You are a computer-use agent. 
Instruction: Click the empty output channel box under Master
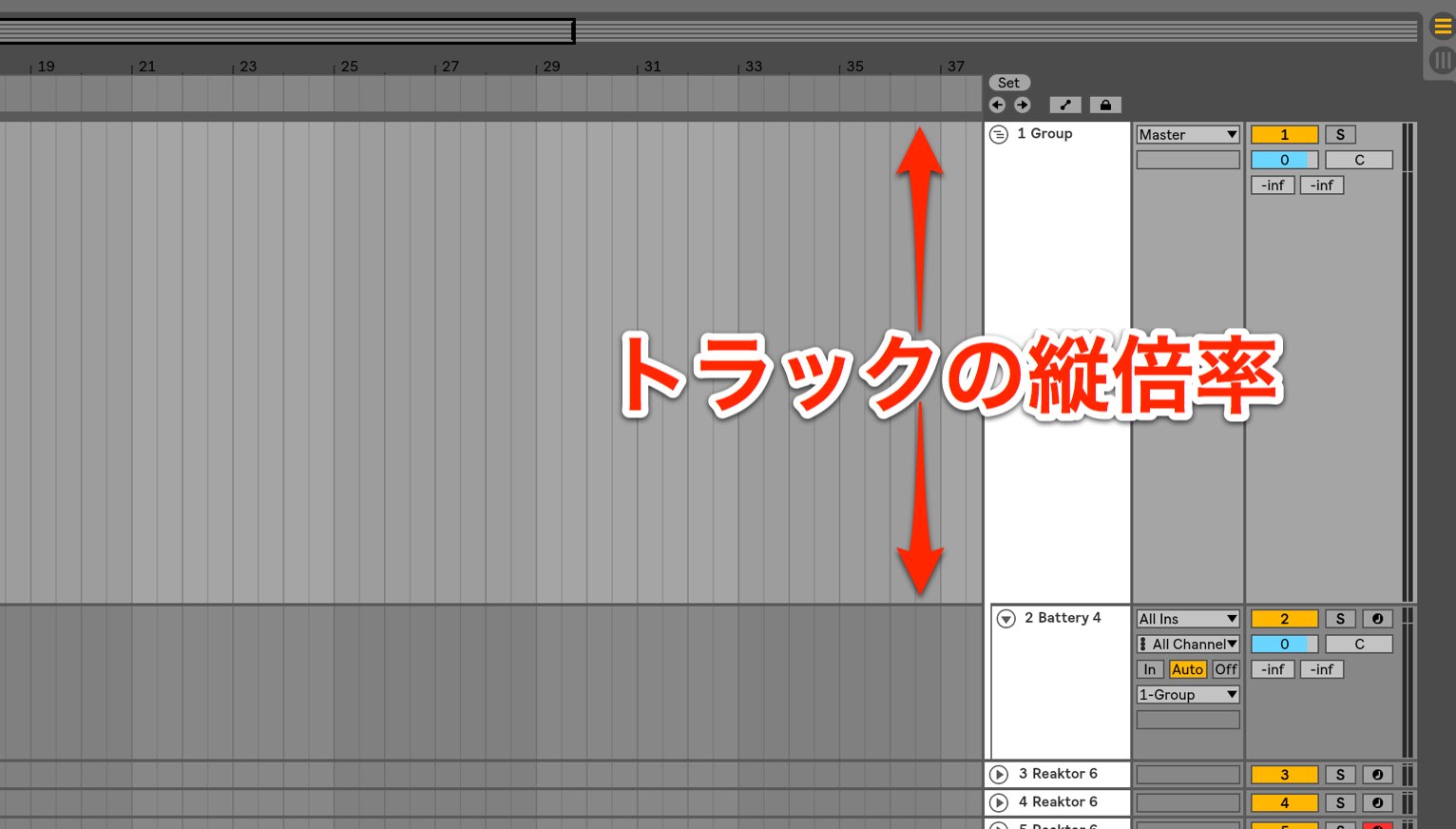click(1188, 160)
